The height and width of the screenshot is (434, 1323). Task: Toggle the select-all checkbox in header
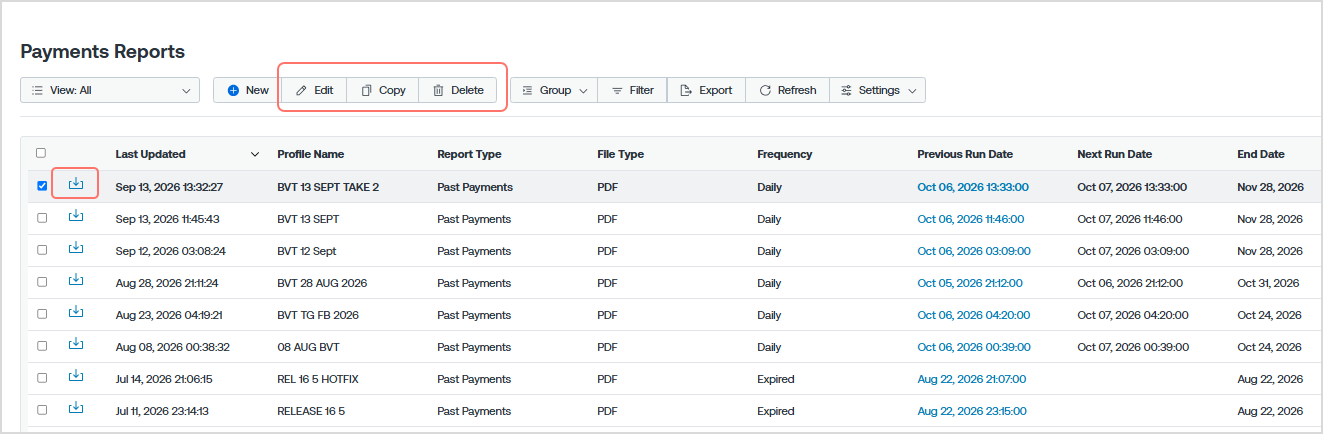pos(41,153)
